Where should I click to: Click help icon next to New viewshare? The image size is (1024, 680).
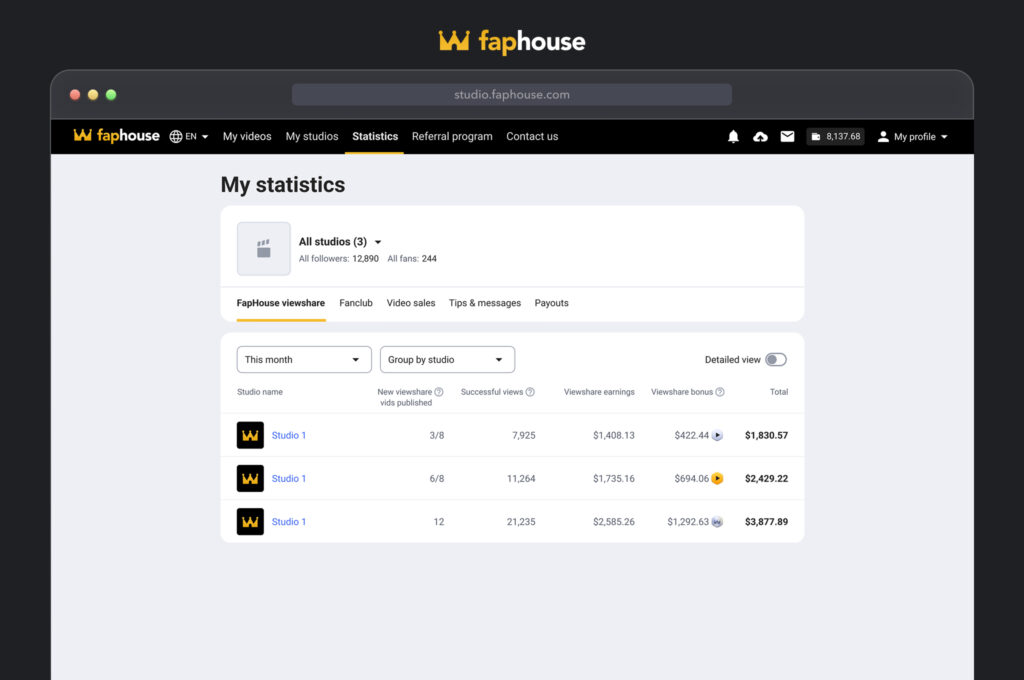(x=439, y=392)
